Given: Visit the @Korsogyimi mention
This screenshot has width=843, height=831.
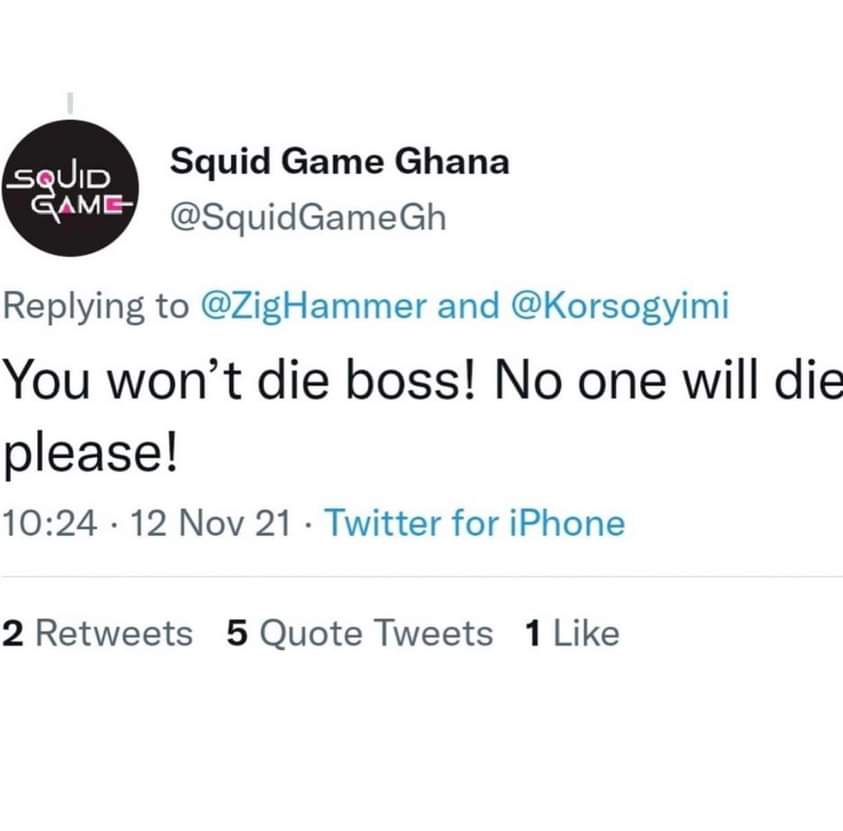Looking at the screenshot, I should point(620,307).
